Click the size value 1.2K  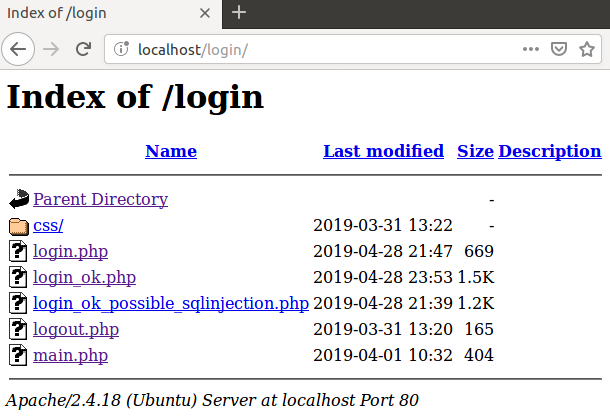click(476, 304)
